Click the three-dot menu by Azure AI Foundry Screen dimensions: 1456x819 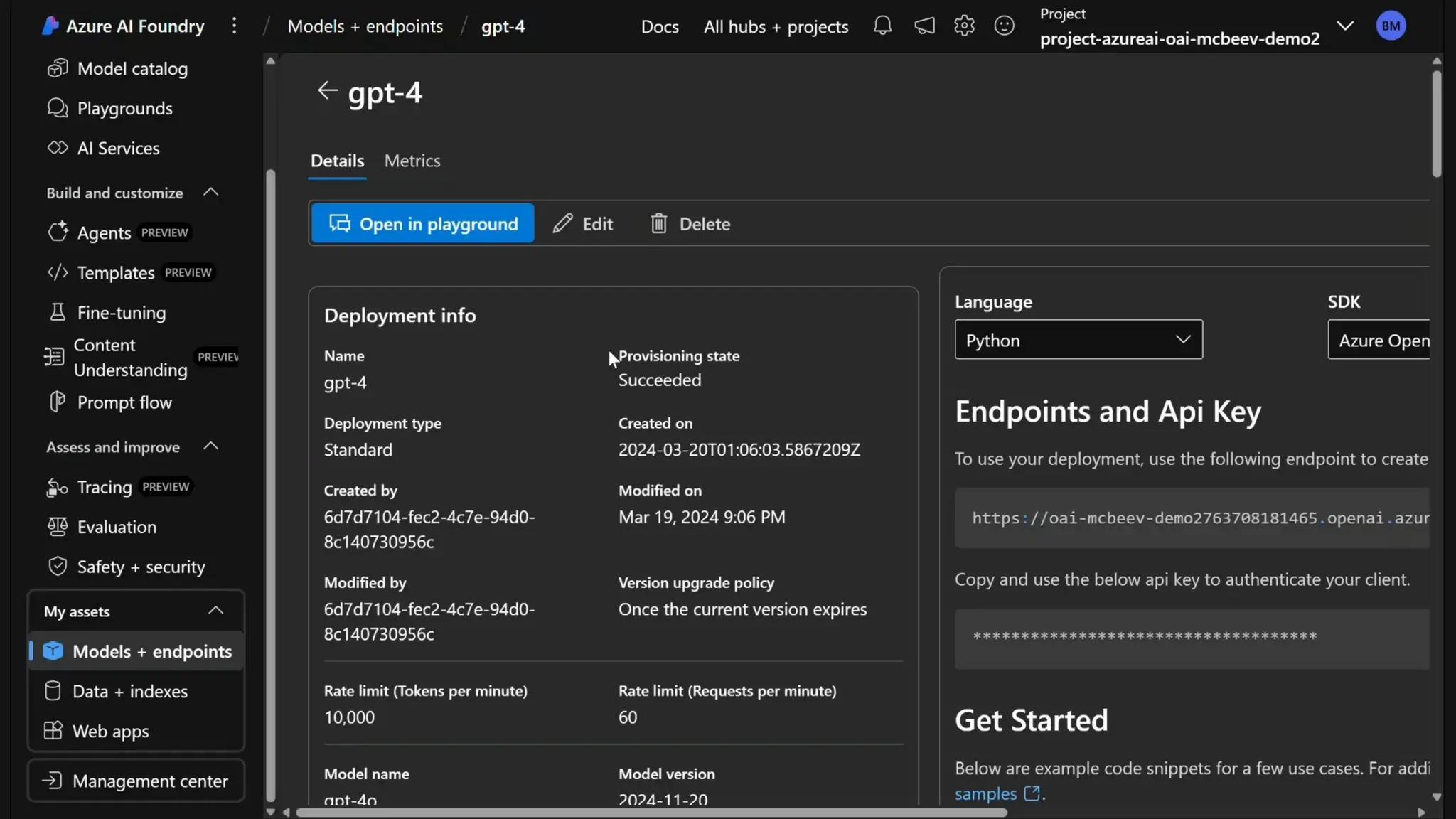[234, 26]
